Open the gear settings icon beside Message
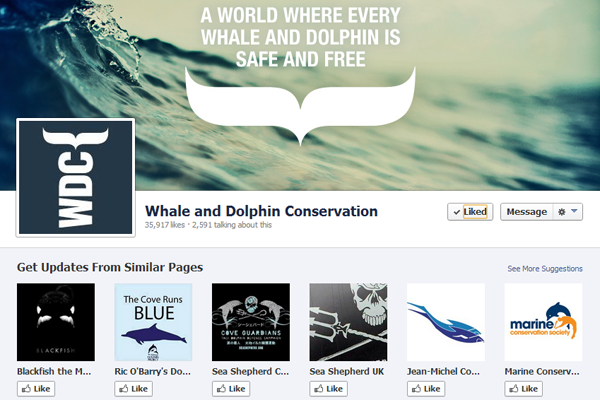The height and width of the screenshot is (400, 600). click(x=561, y=212)
